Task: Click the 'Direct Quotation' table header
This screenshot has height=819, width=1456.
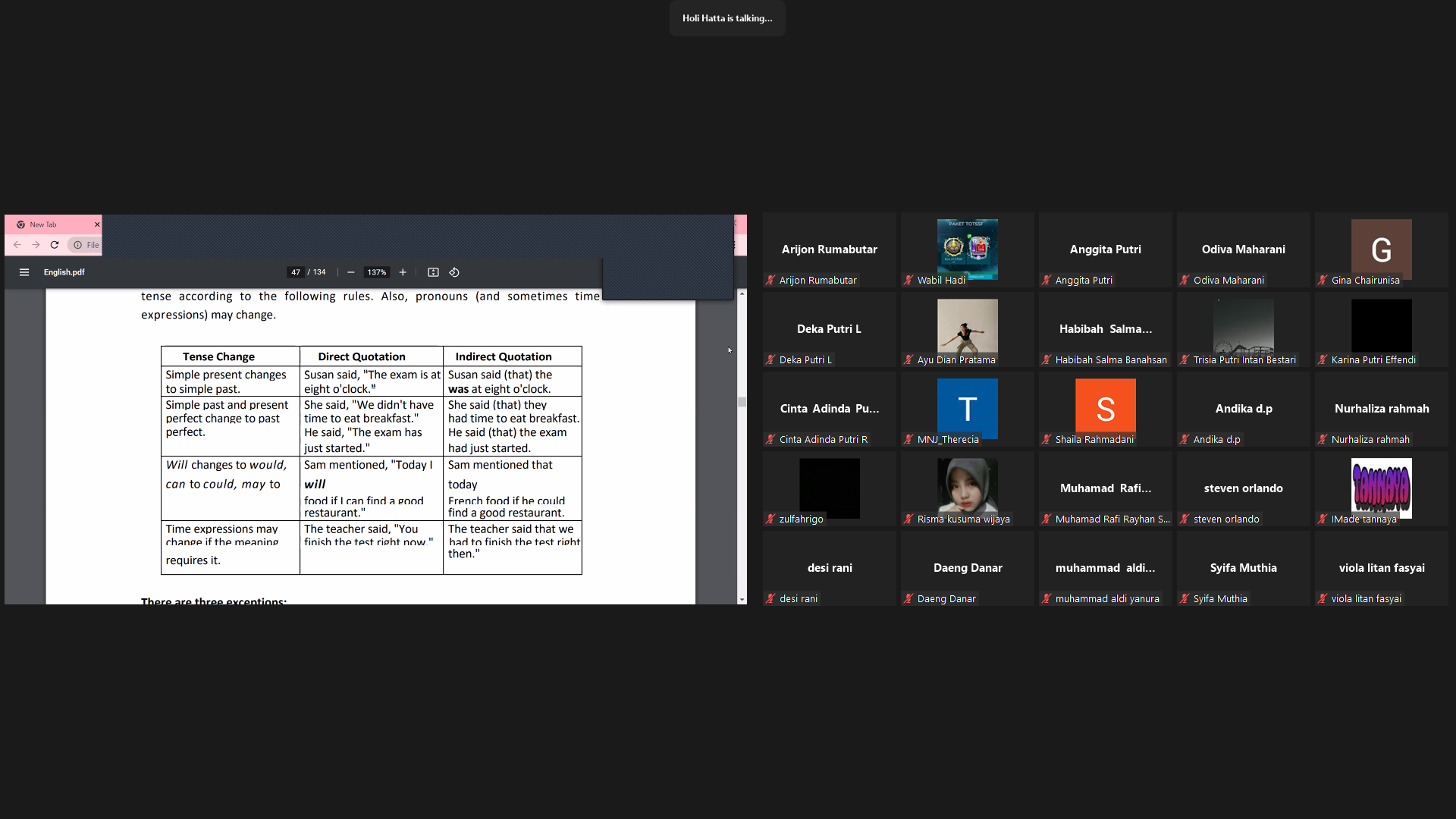Action: click(362, 356)
